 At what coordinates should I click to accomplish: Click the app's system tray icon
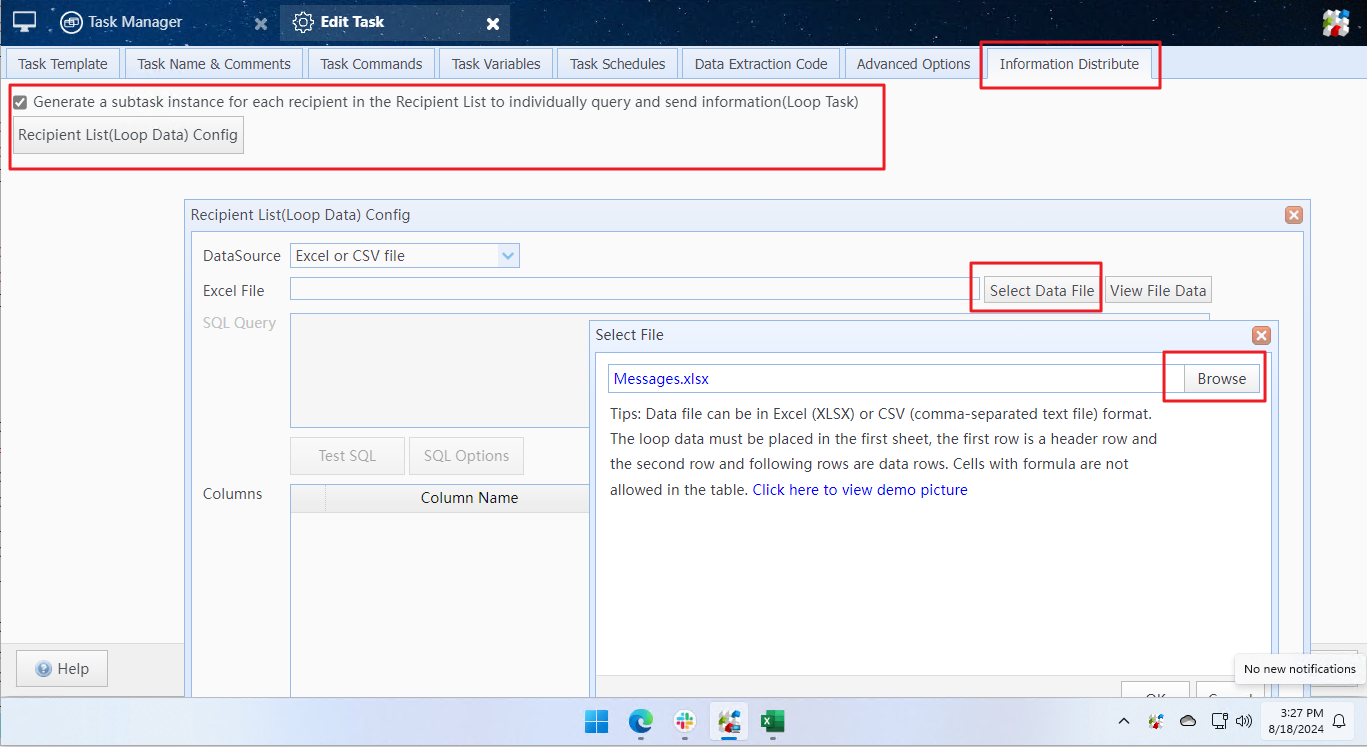click(x=1156, y=721)
